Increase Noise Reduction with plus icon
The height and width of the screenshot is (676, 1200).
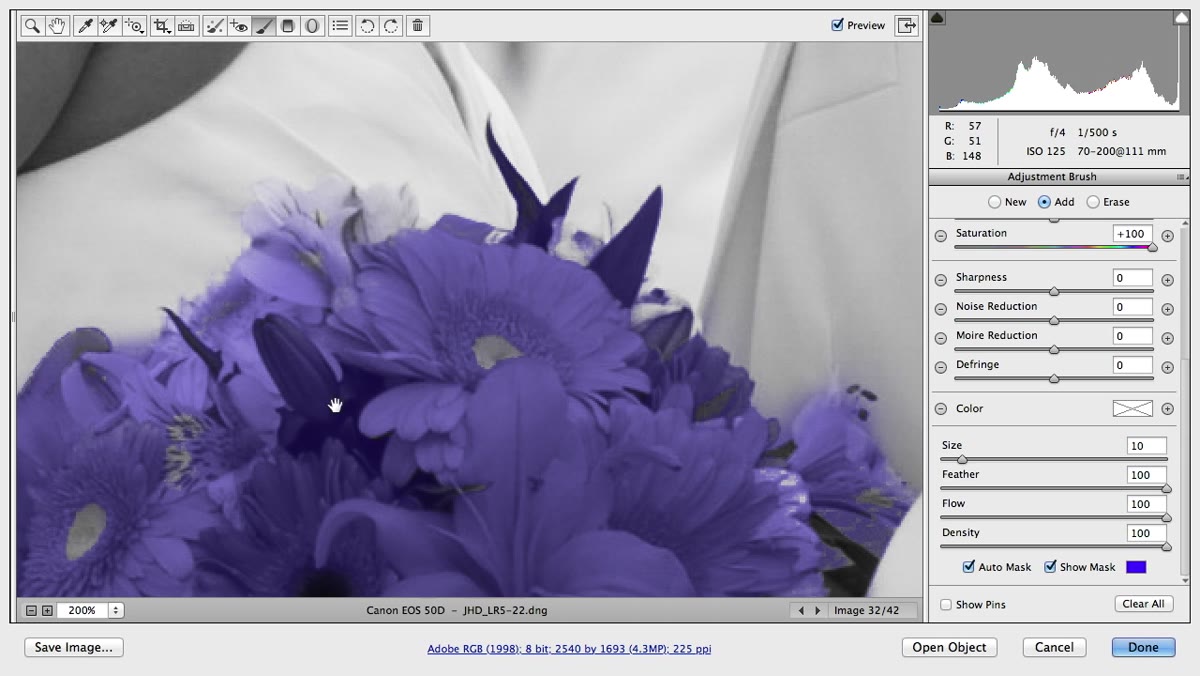click(1167, 309)
